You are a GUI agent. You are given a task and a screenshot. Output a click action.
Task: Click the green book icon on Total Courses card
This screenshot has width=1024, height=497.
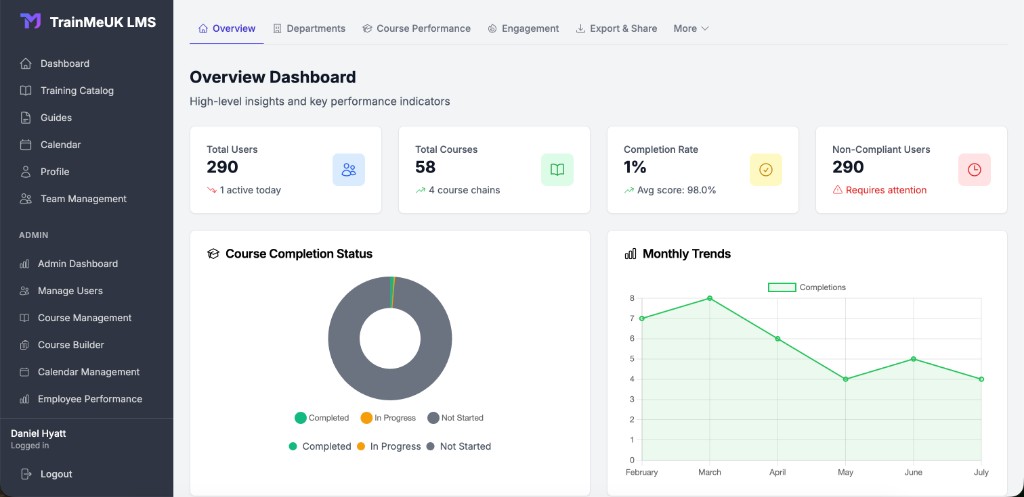[557, 170]
